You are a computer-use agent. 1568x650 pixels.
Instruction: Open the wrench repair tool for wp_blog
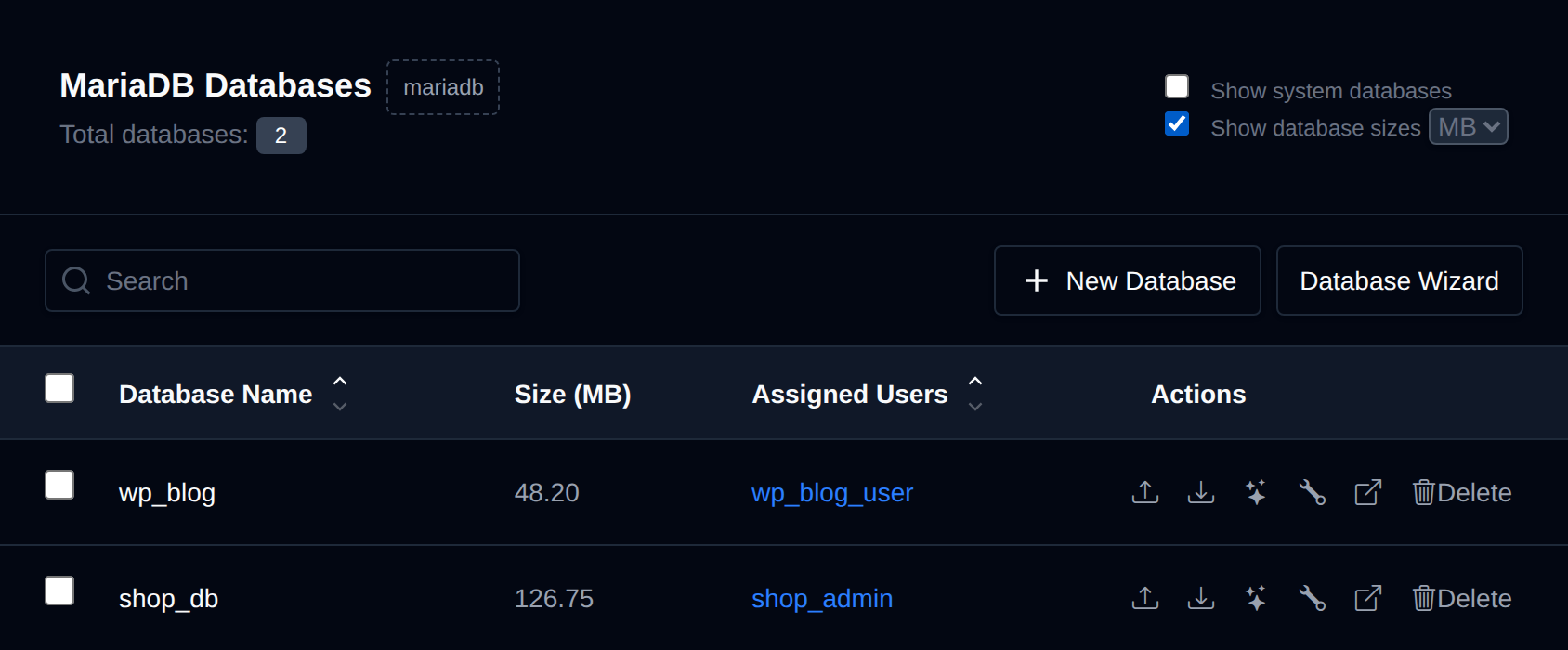point(1312,492)
